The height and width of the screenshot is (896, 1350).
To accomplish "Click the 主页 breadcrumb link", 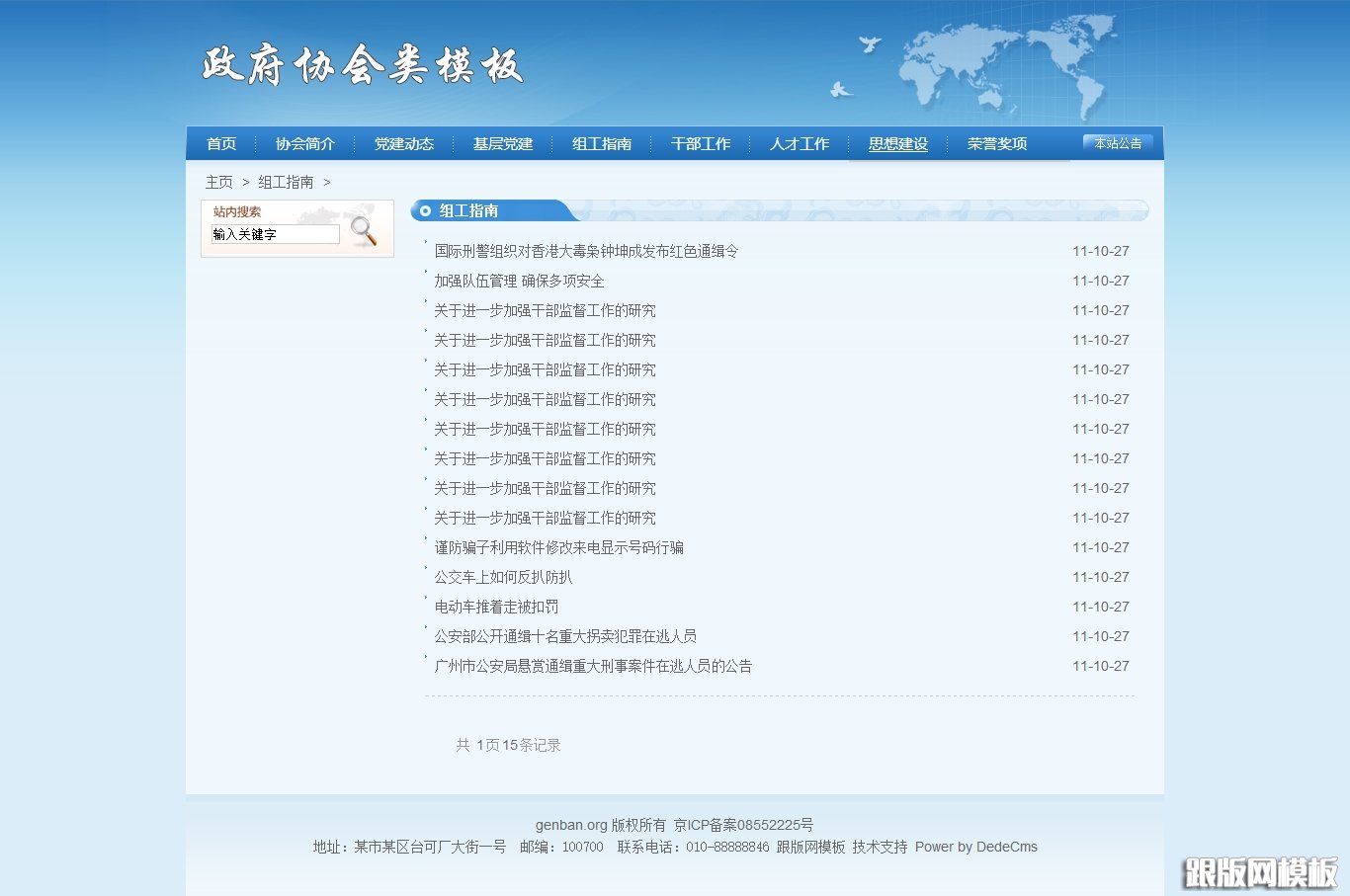I will tap(219, 182).
